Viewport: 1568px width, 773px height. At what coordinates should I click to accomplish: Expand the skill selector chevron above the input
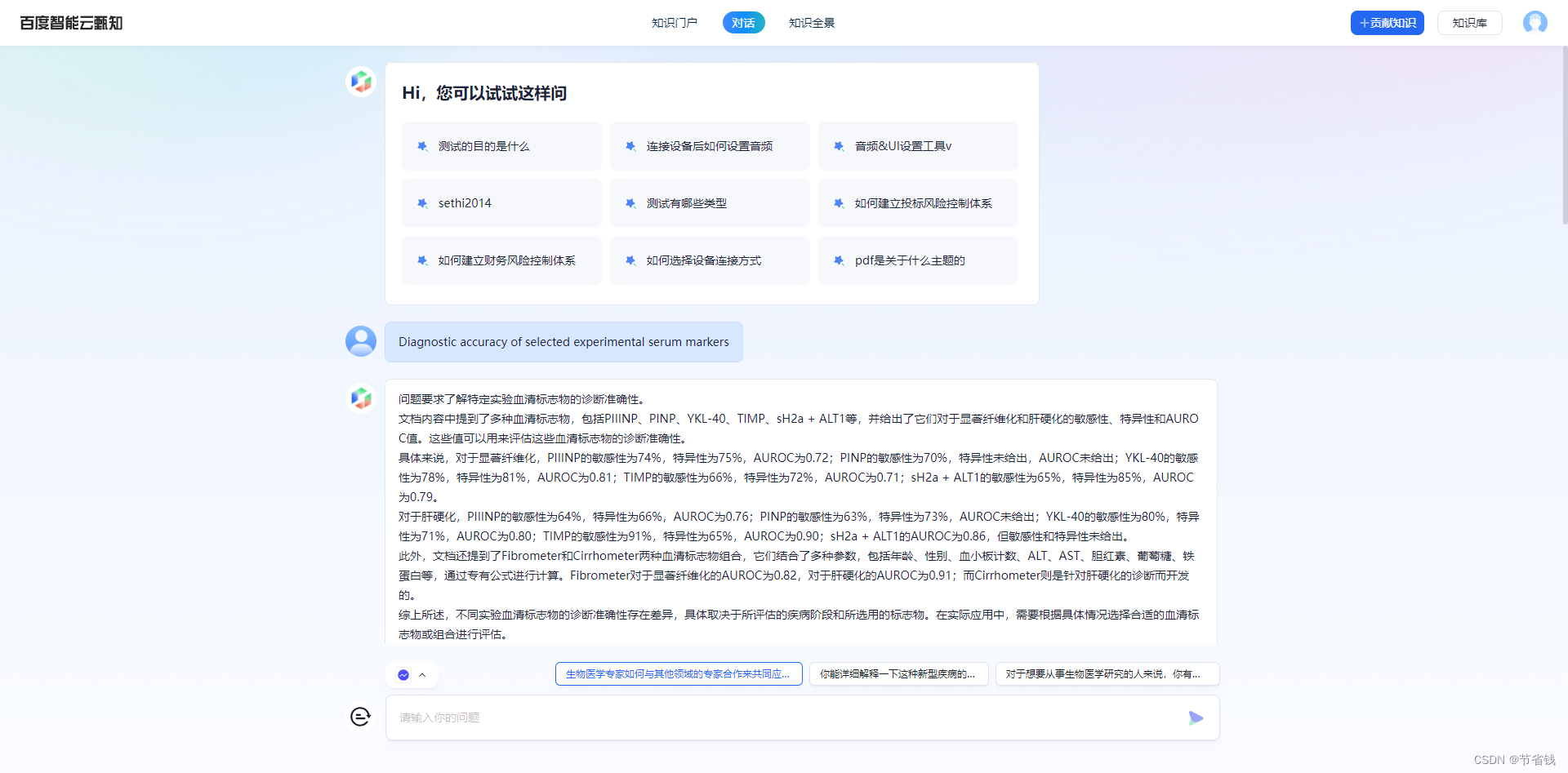click(422, 675)
